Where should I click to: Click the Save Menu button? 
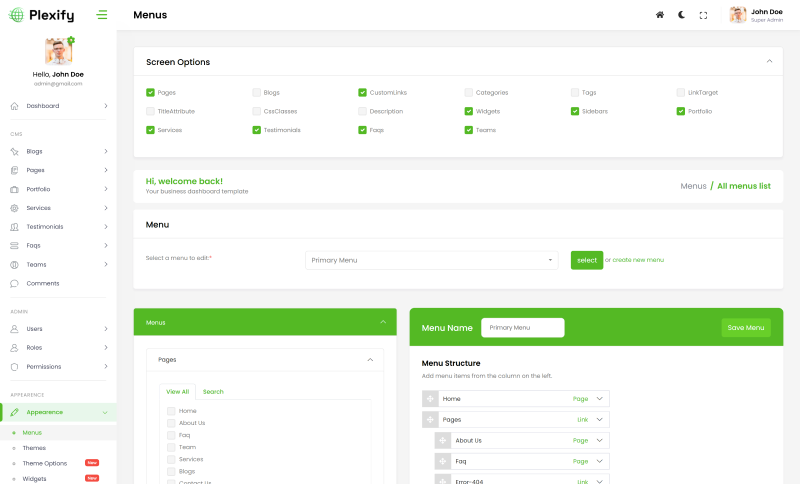tap(746, 327)
